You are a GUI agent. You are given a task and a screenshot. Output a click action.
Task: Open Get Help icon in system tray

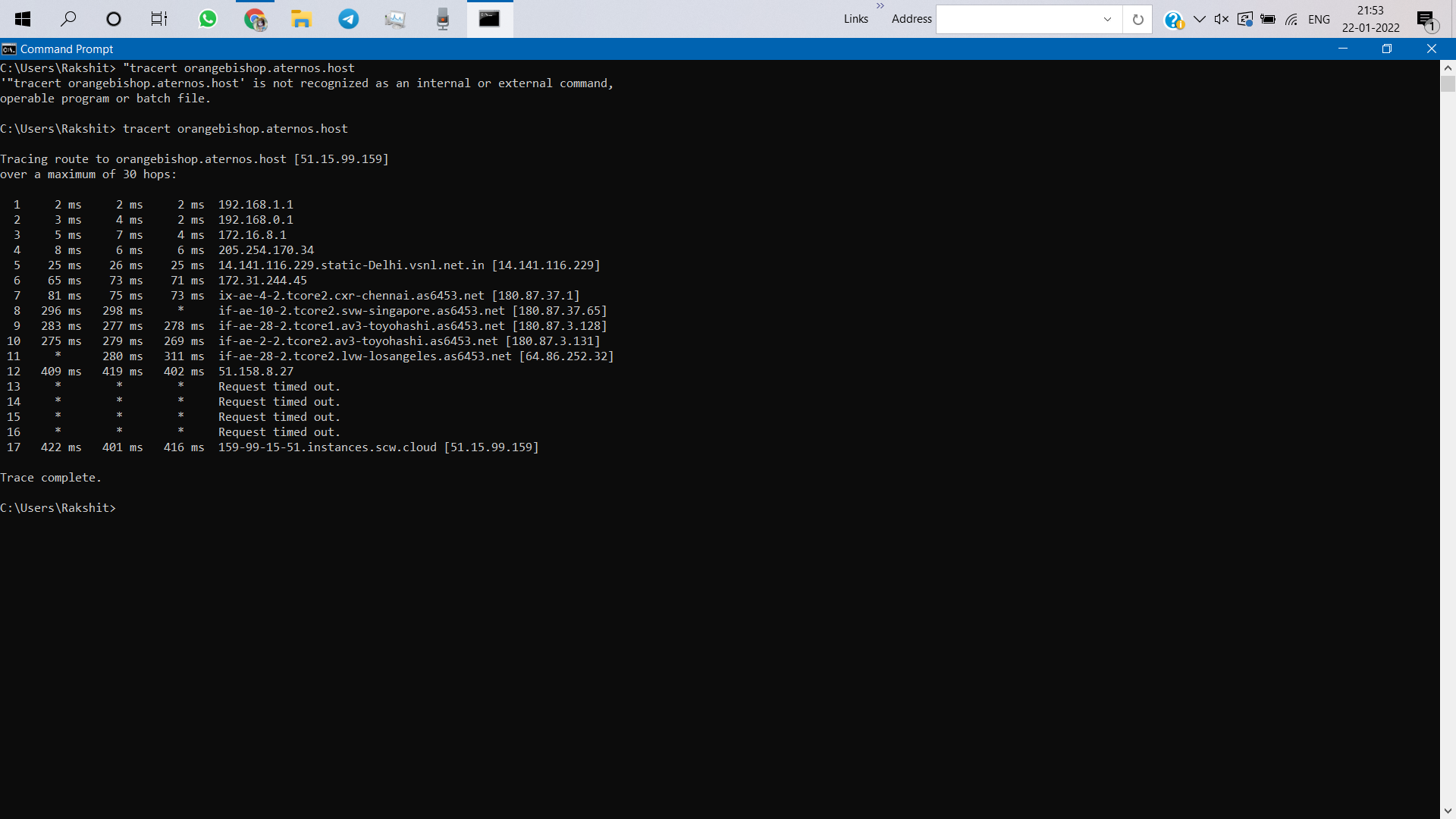(1173, 20)
